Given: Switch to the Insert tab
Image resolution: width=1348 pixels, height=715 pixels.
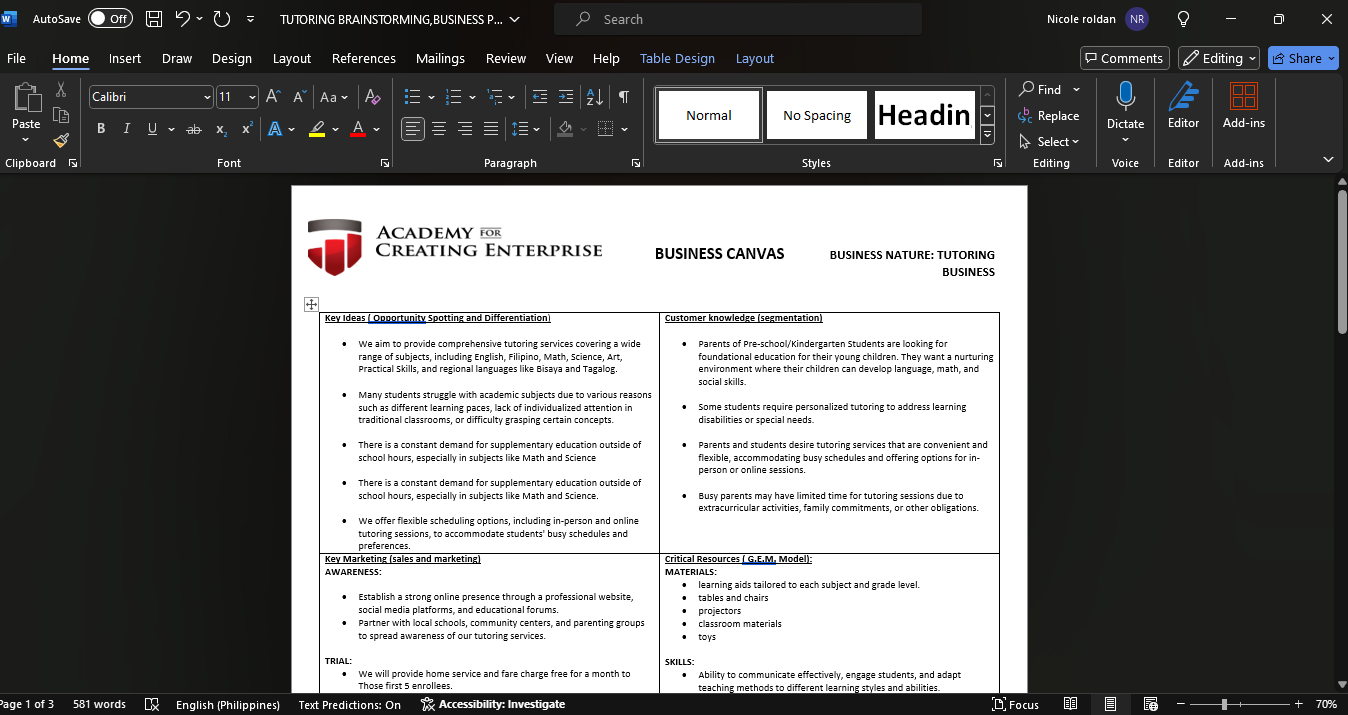Looking at the screenshot, I should coord(125,58).
